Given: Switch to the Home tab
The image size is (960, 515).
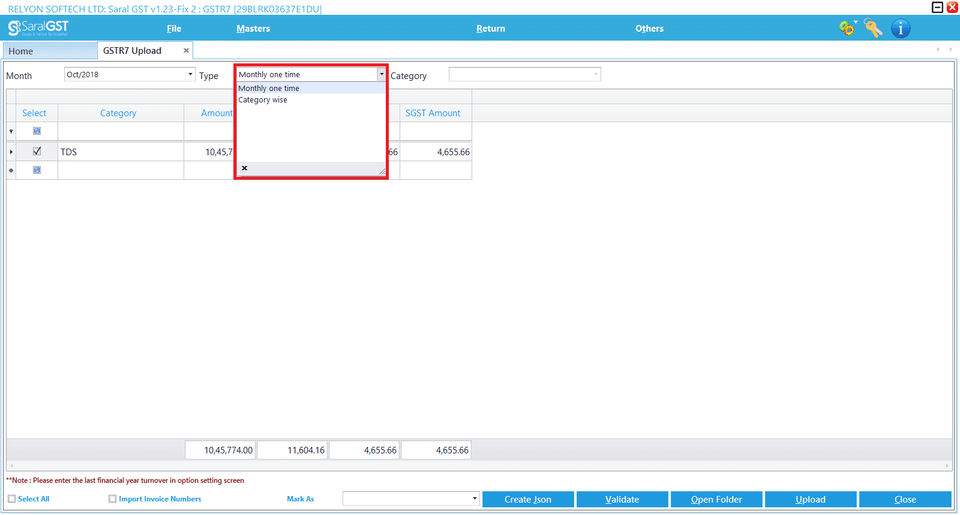Looking at the screenshot, I should tap(50, 51).
